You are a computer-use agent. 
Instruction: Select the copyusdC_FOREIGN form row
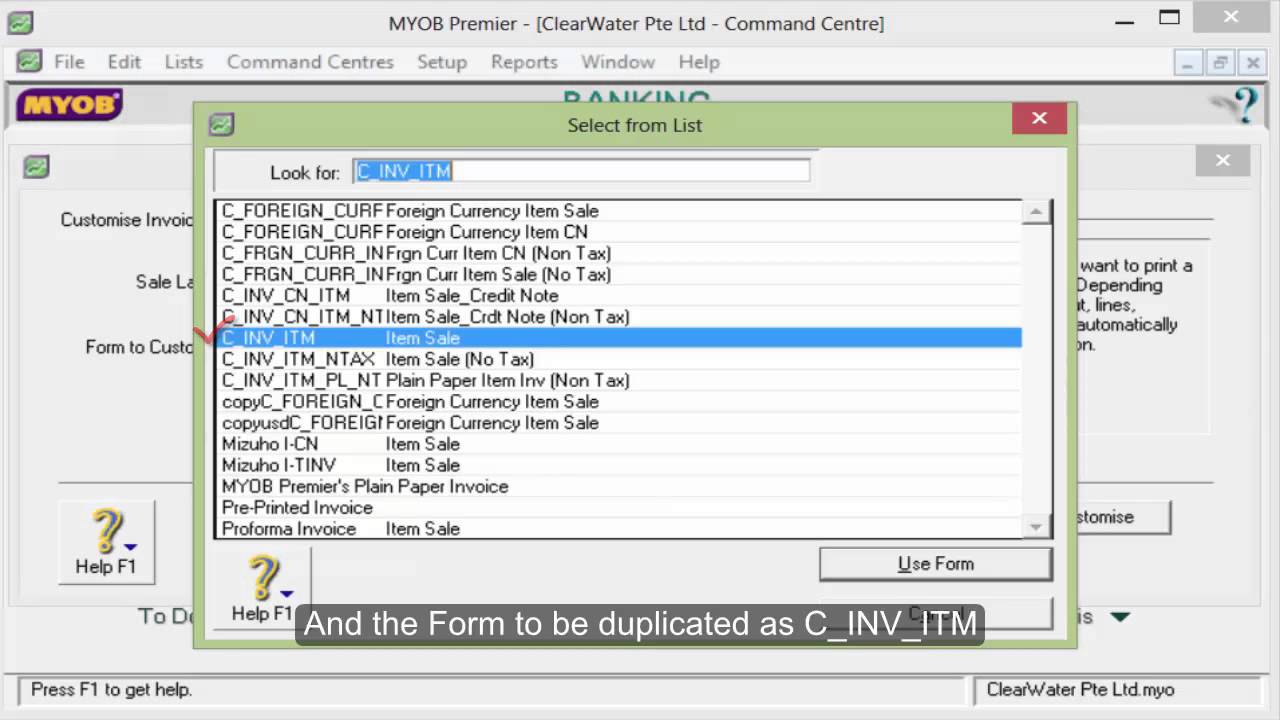(619, 423)
